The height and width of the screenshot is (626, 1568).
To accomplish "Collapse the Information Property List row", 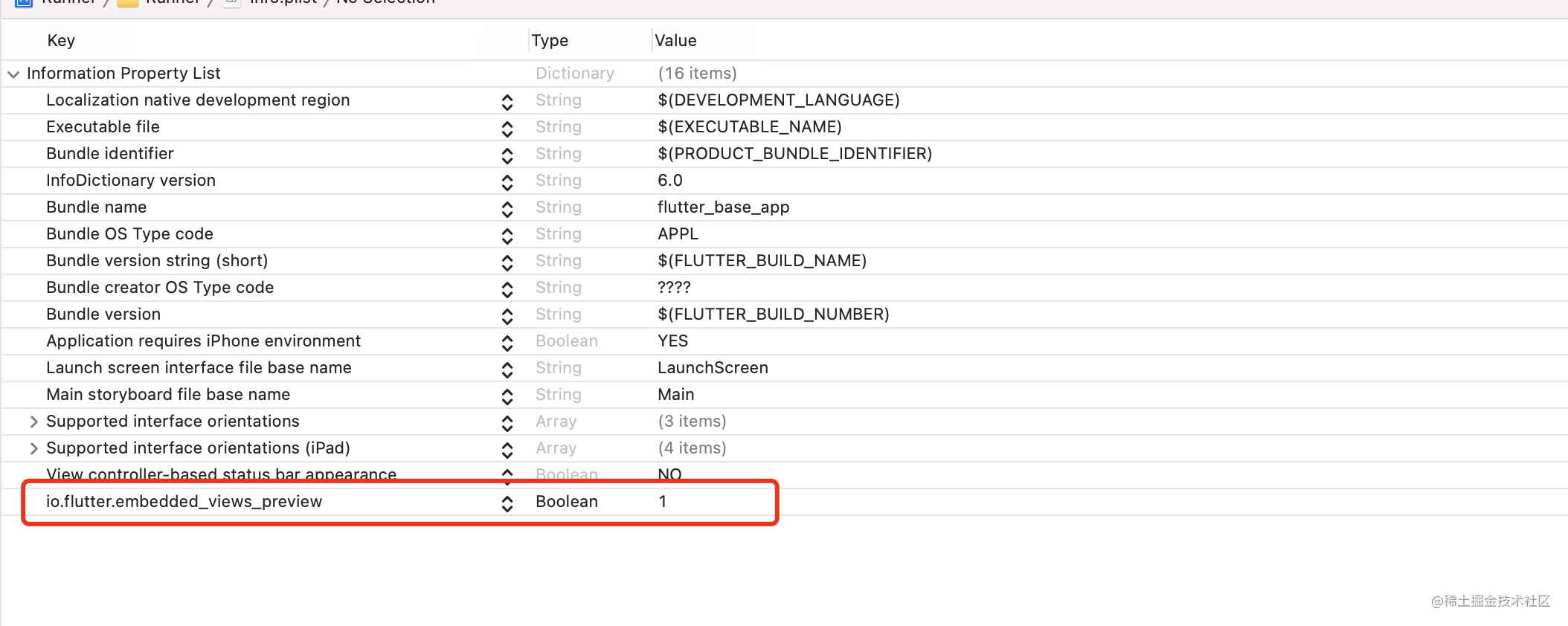I will coord(13,74).
